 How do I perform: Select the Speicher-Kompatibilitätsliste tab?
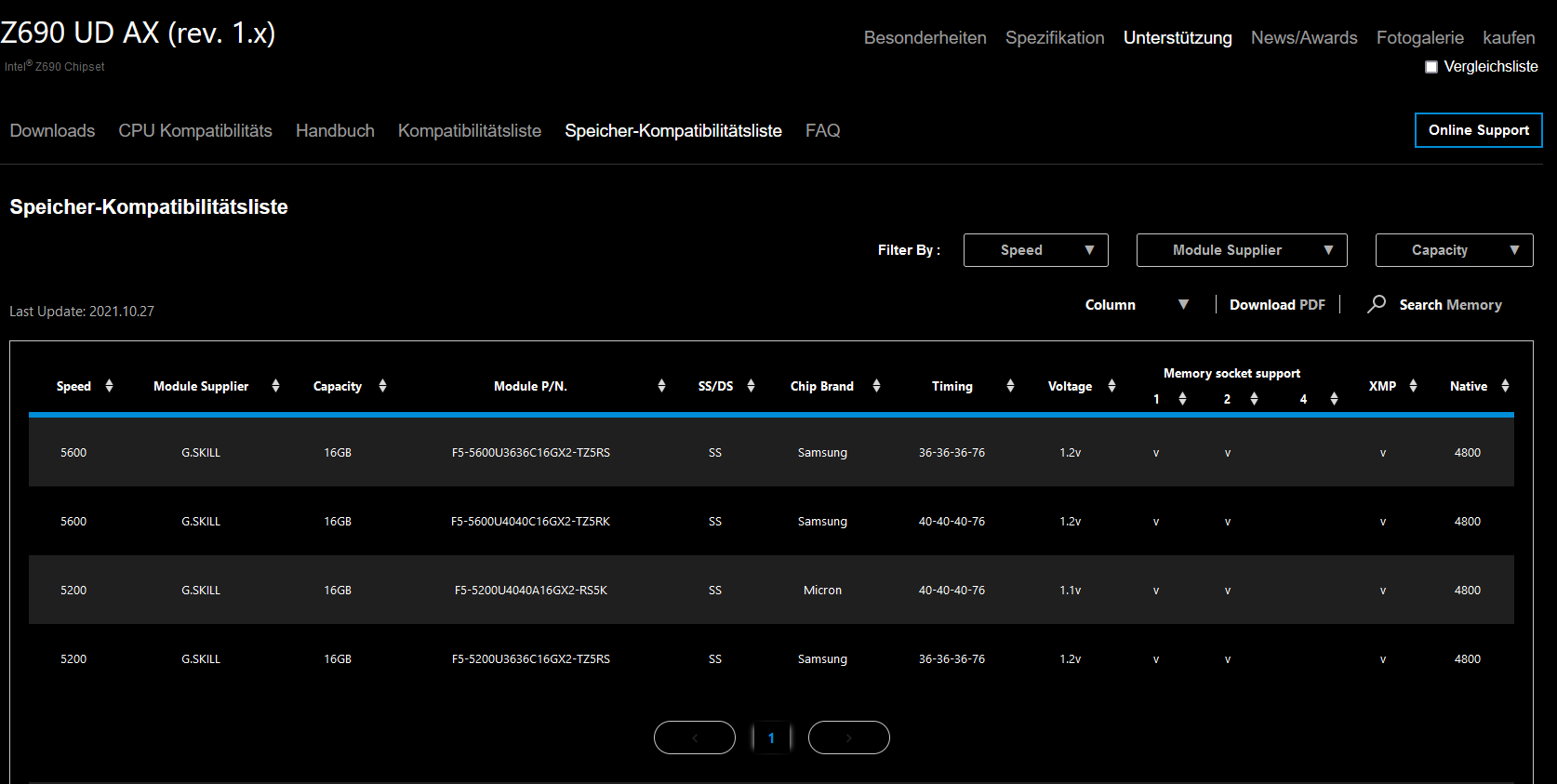(673, 131)
